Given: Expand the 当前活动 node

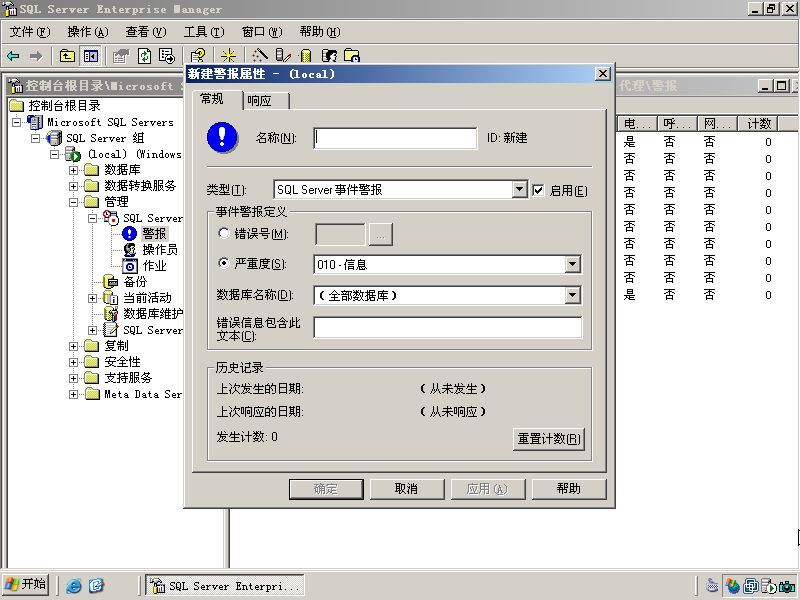Looking at the screenshot, I should click(x=92, y=298).
